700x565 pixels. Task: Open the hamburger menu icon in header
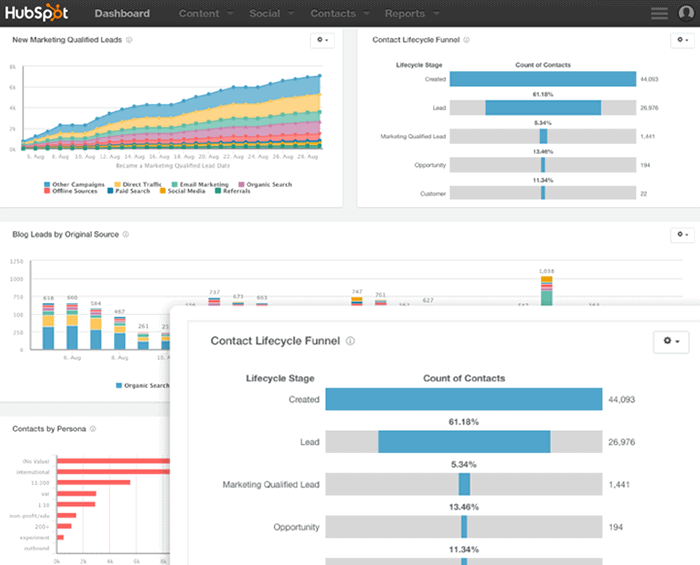659,13
